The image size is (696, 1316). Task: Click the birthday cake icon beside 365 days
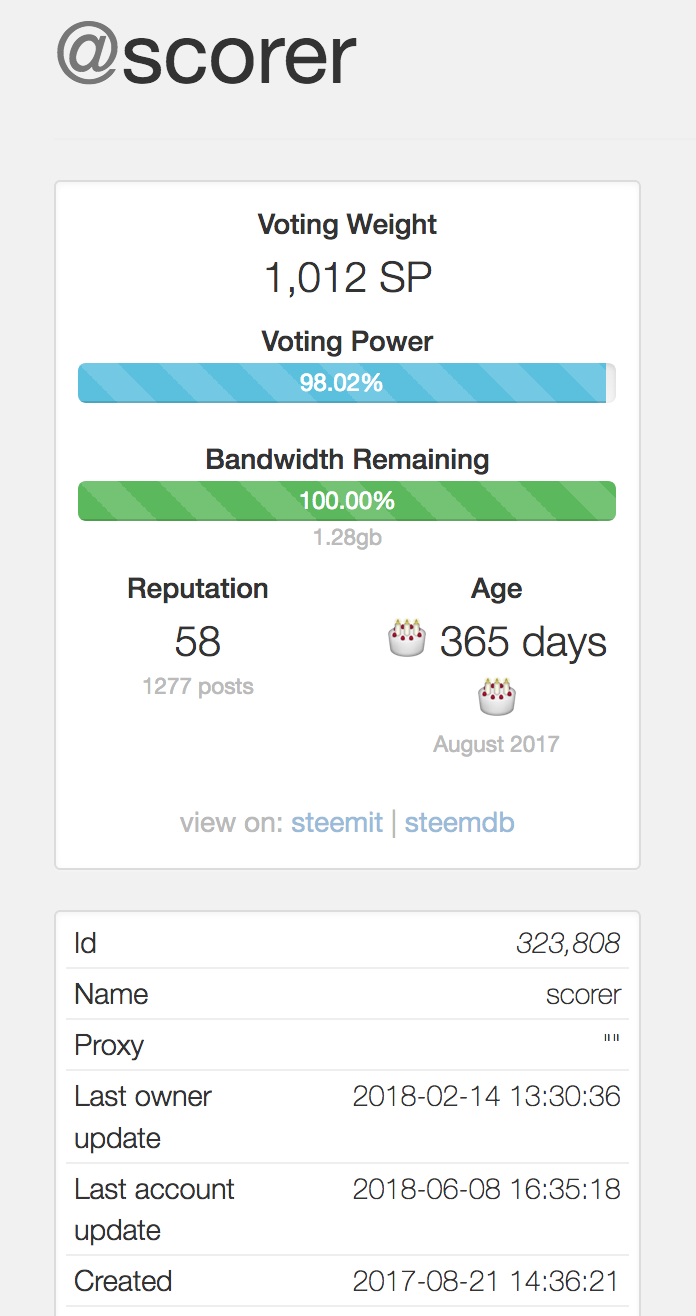click(407, 638)
